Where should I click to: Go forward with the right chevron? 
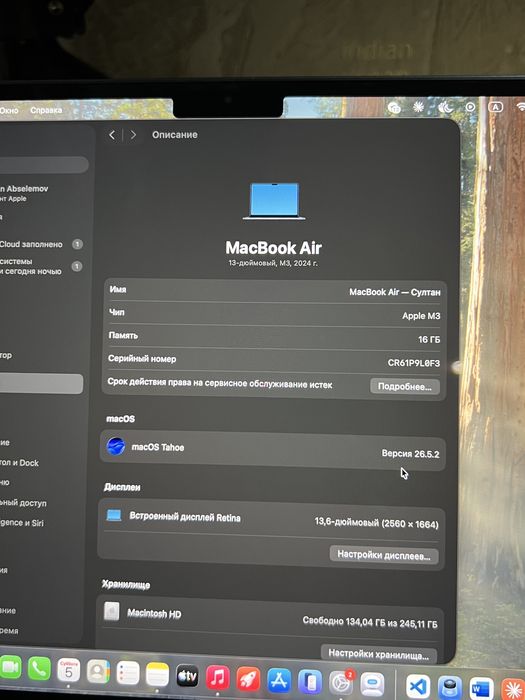click(x=133, y=135)
